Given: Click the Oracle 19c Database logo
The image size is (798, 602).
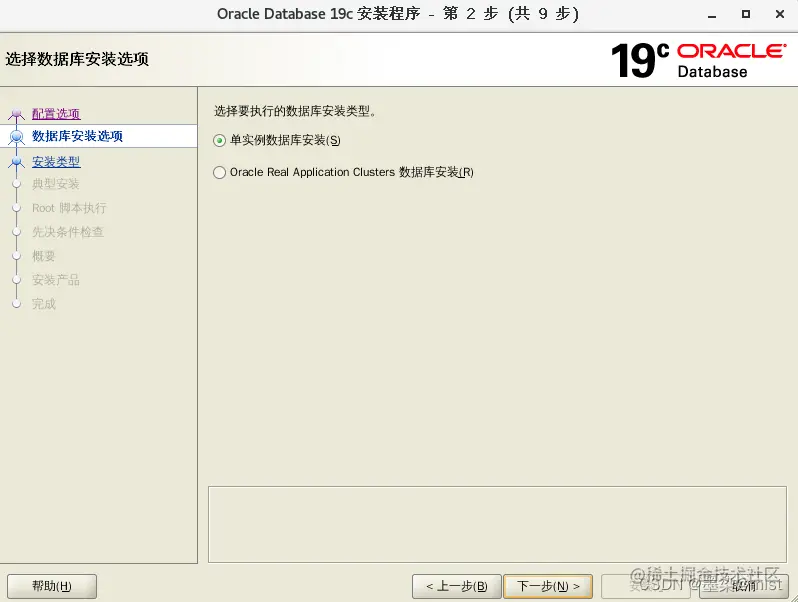Looking at the screenshot, I should (698, 60).
